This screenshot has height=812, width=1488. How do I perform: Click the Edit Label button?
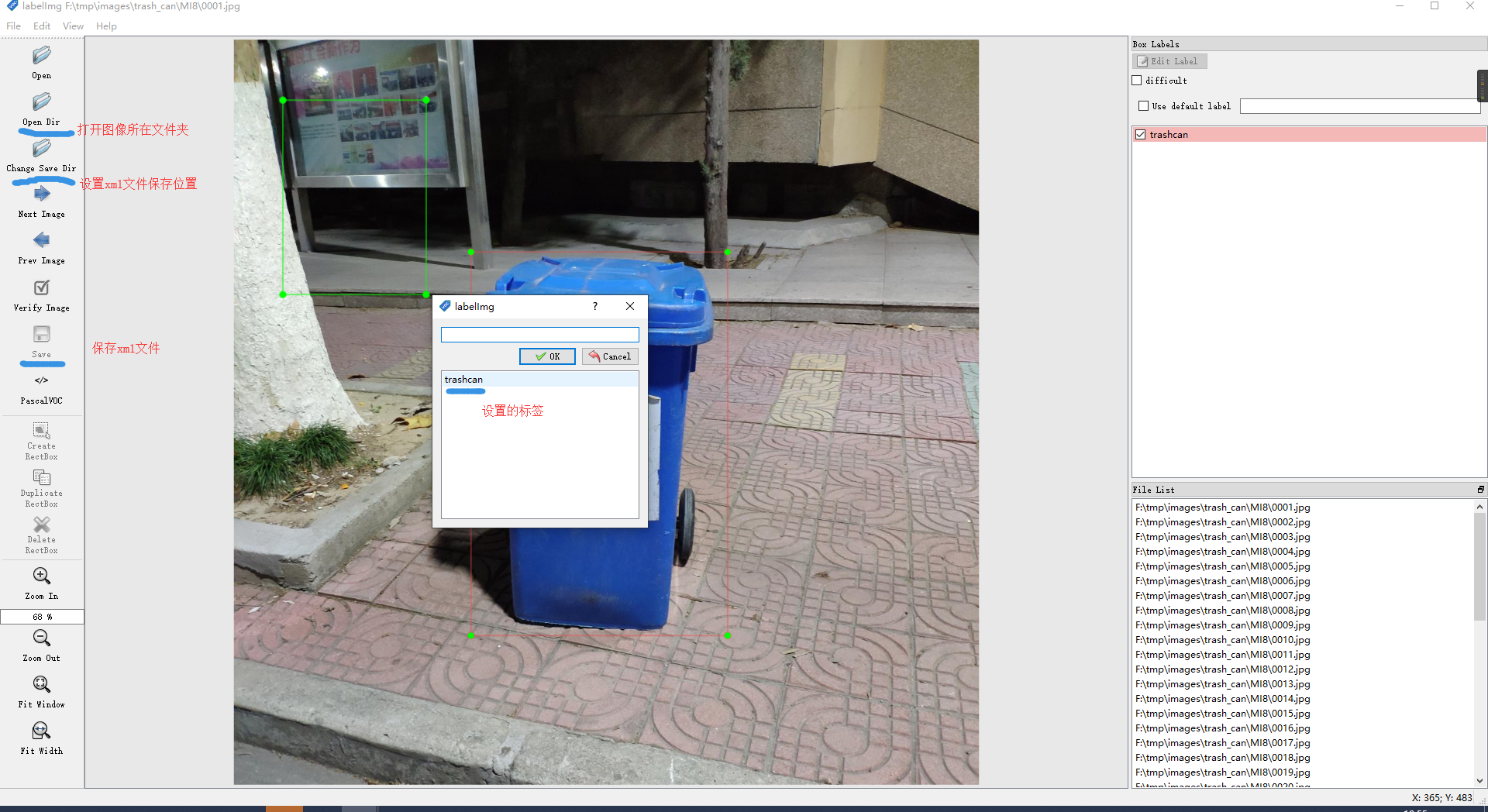[x=1168, y=61]
